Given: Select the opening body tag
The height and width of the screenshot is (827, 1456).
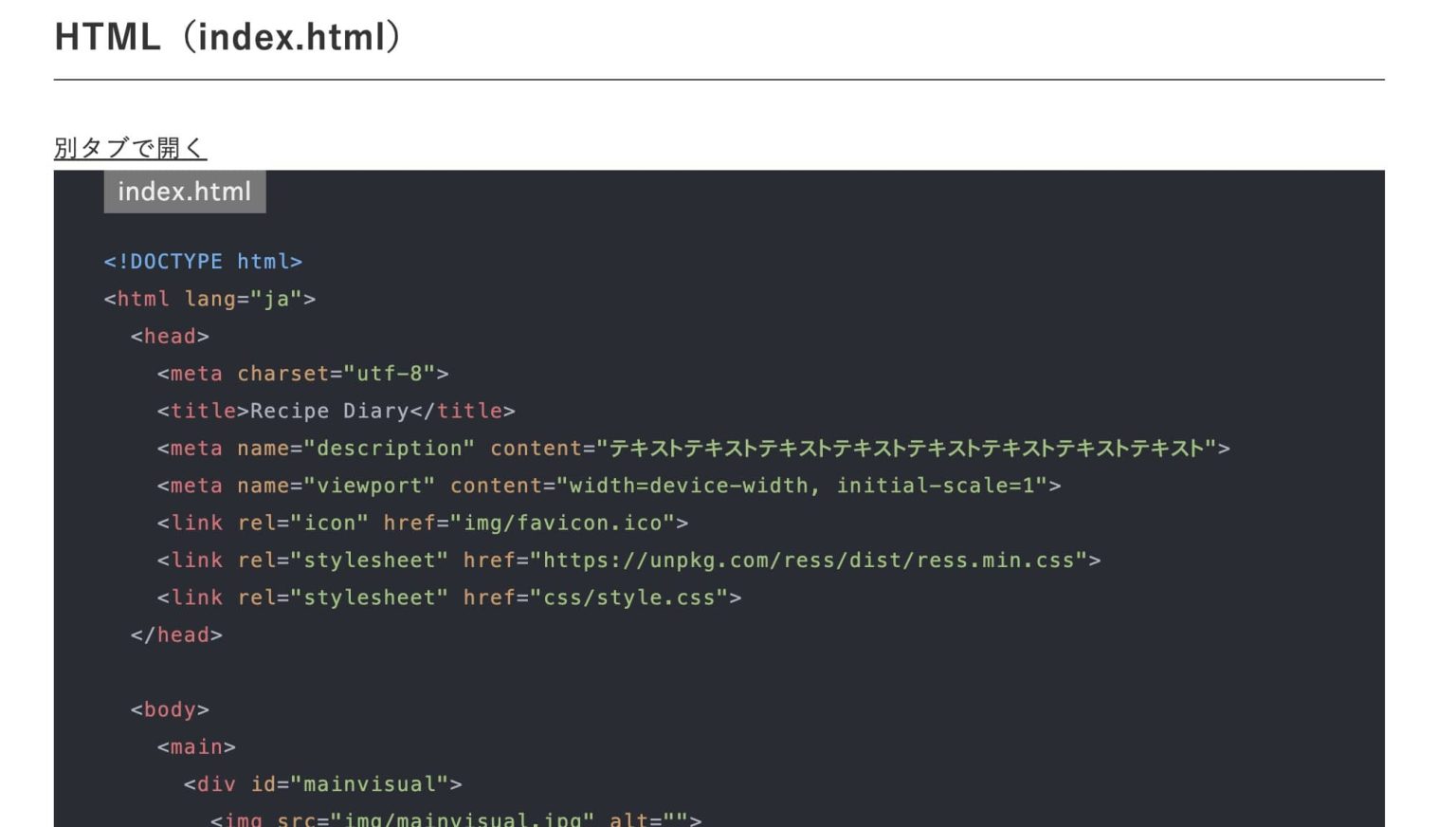Looking at the screenshot, I should tap(171, 708).
